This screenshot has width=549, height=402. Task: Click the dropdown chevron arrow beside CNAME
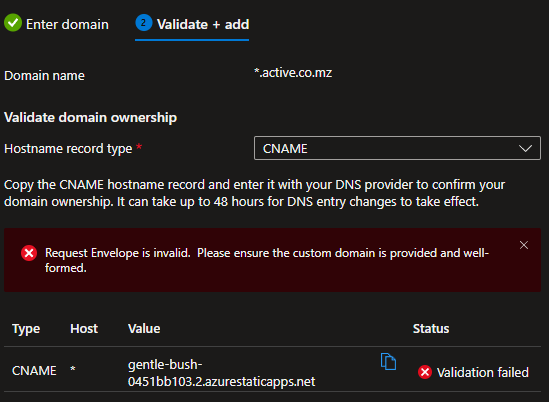pos(525,148)
